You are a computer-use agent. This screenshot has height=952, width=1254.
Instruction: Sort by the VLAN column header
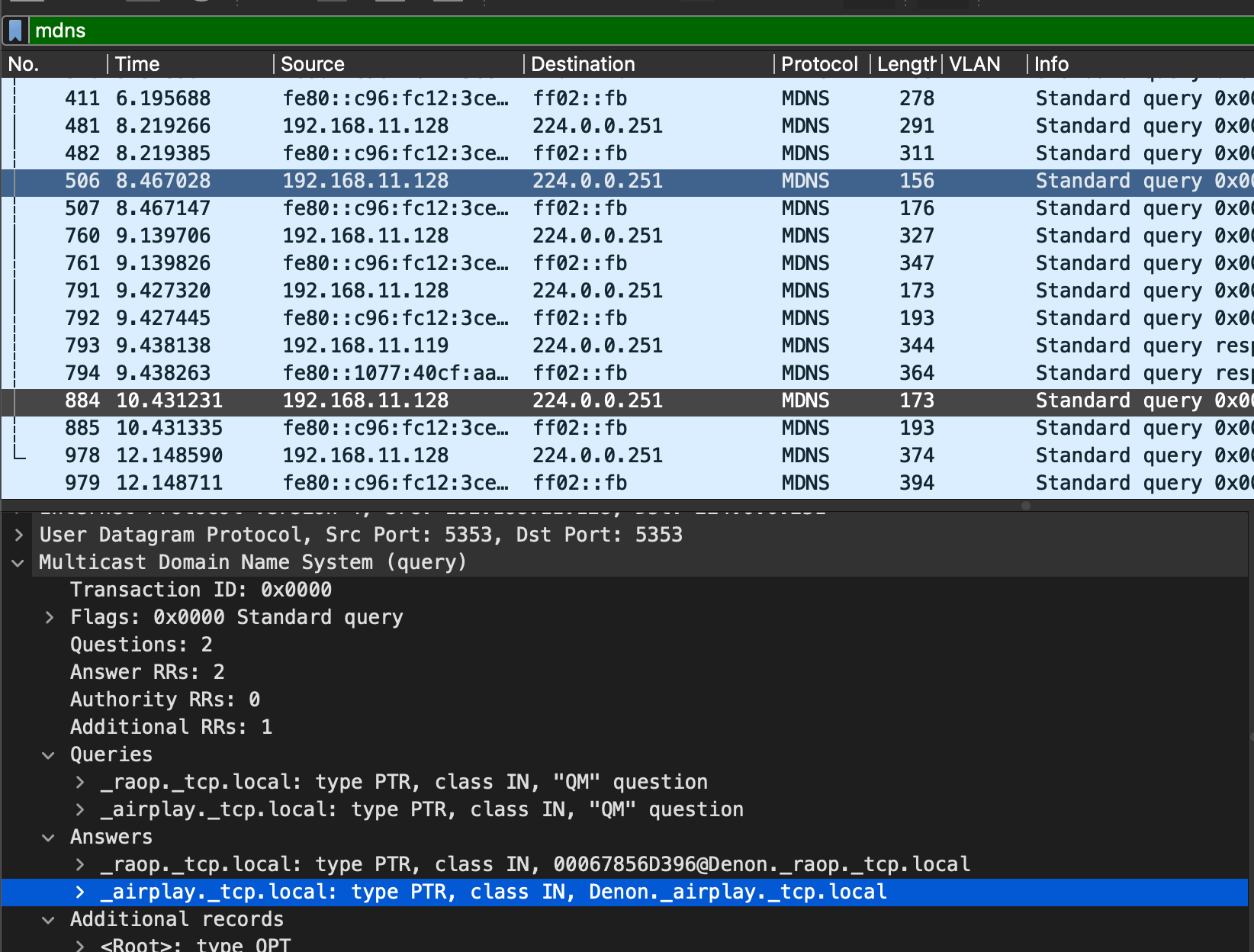coord(984,64)
